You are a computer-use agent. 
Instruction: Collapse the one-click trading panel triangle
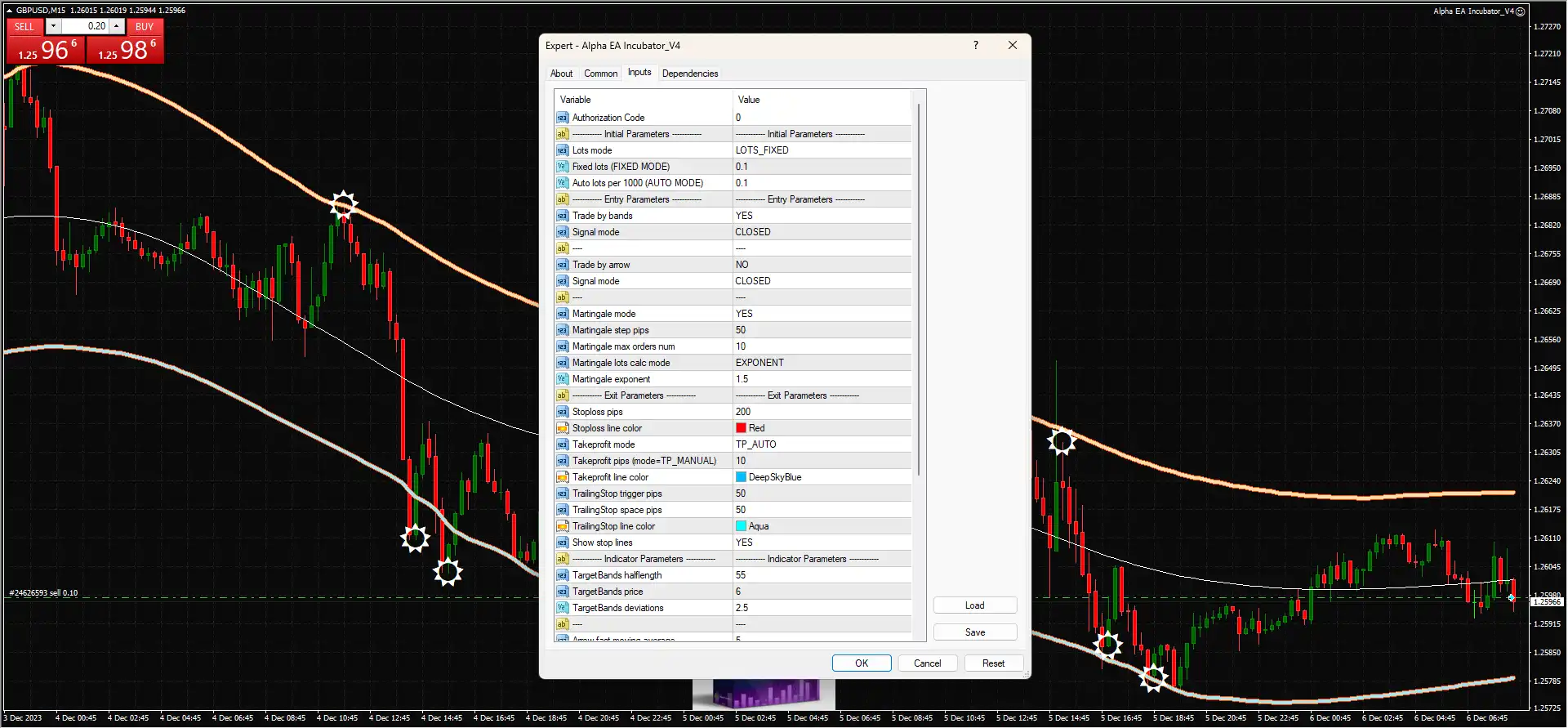[10, 11]
